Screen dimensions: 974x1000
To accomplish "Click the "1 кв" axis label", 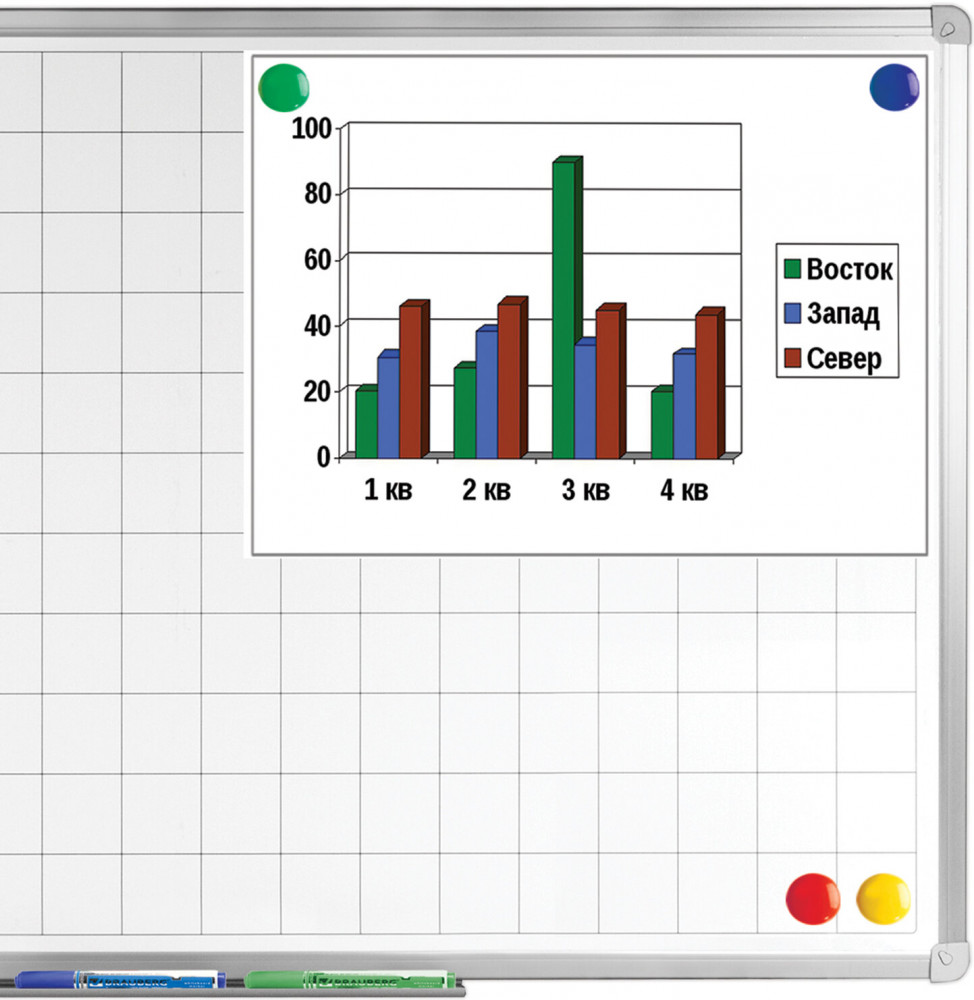I will point(387,490).
